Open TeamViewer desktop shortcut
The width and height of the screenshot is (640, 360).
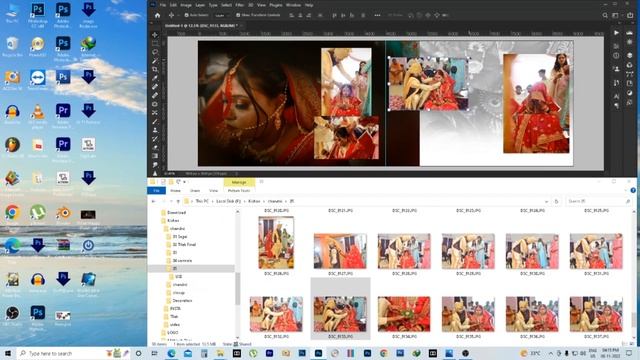pyautogui.click(x=38, y=80)
